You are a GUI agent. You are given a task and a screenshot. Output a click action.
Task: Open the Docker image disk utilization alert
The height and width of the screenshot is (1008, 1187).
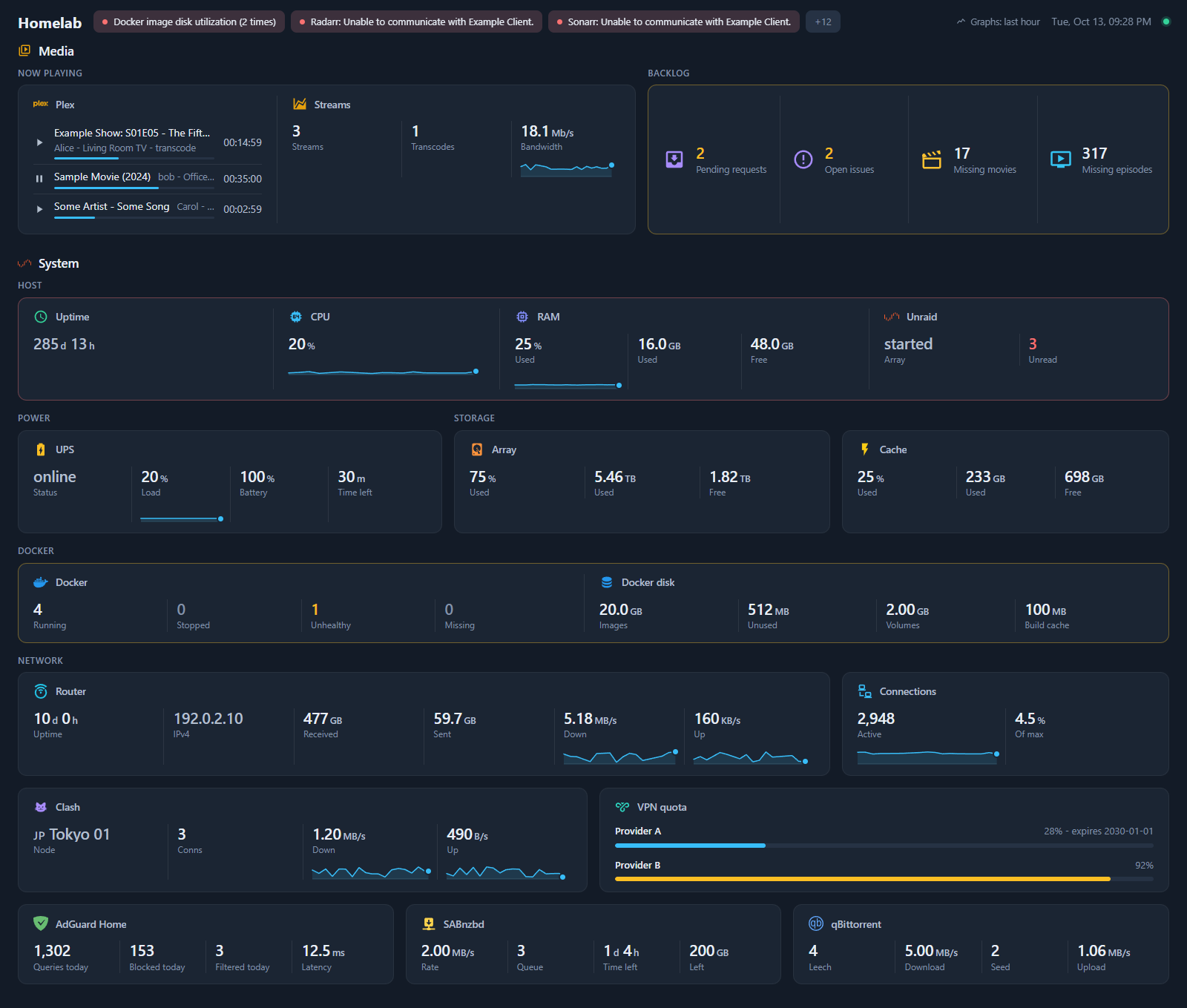(189, 22)
